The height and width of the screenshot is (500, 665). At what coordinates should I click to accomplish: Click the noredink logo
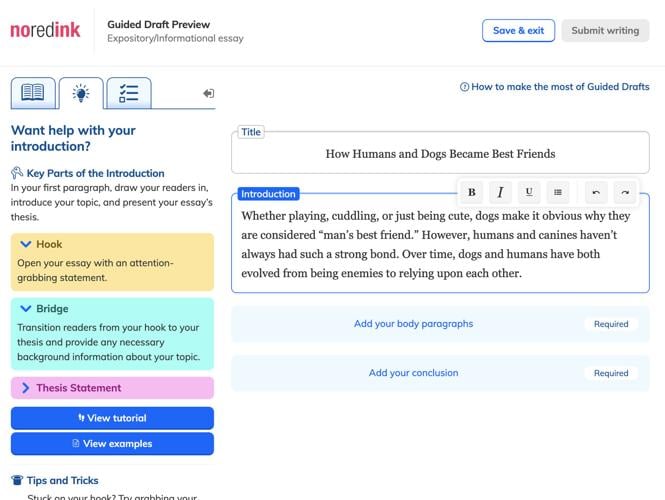pos(45,30)
